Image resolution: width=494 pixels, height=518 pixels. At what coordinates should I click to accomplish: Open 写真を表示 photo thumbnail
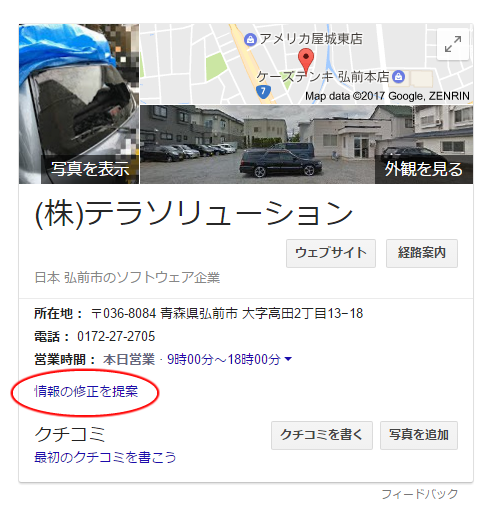(79, 104)
